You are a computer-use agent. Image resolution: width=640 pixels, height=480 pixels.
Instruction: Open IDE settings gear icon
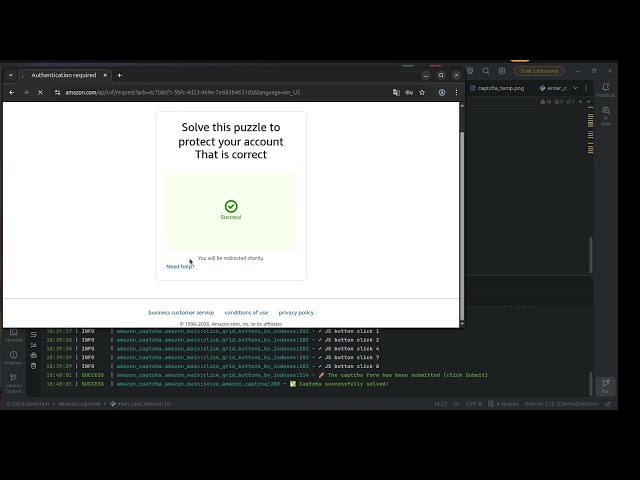click(502, 71)
